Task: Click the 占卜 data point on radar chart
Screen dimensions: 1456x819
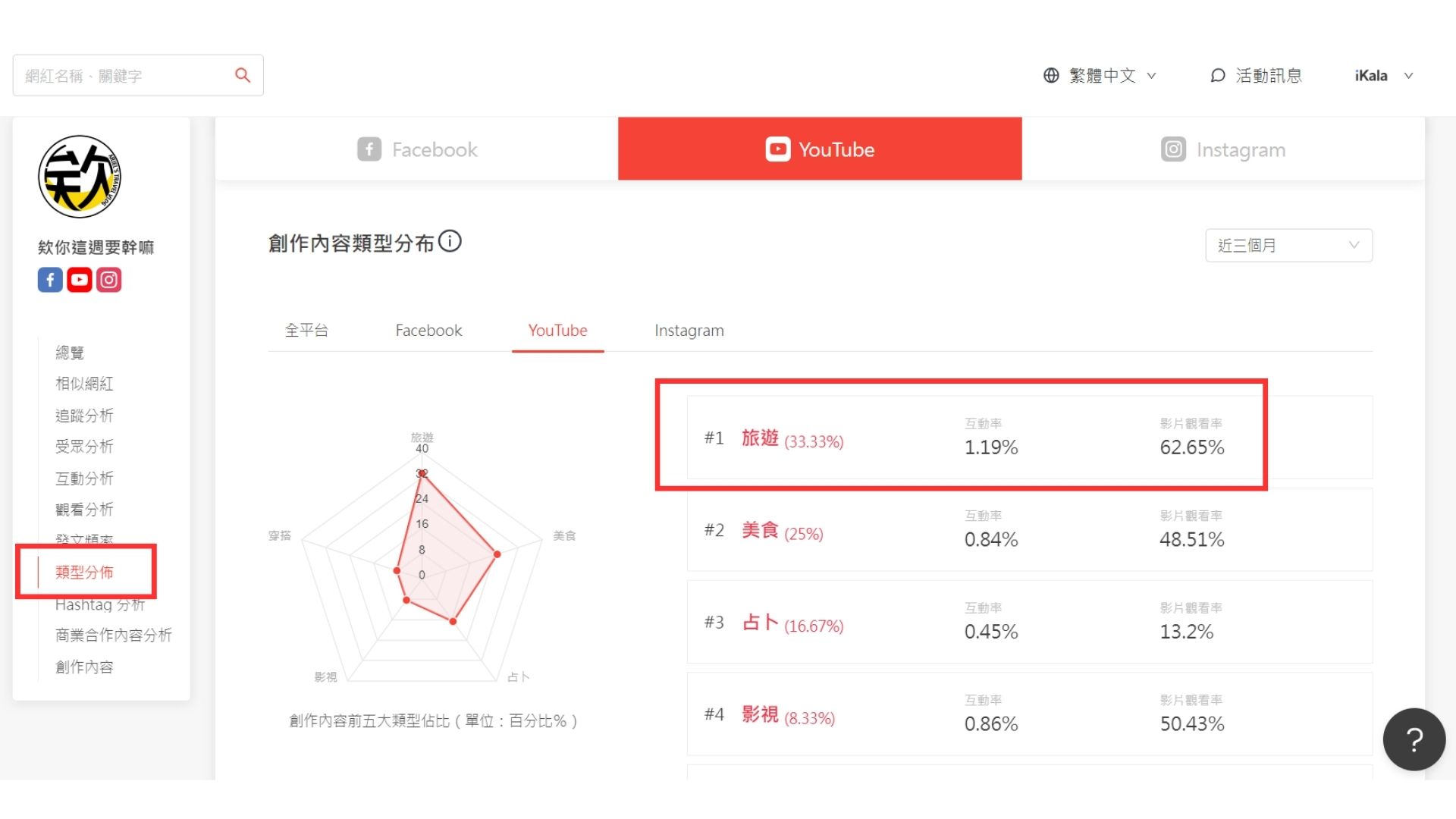Action: pyautogui.click(x=453, y=622)
